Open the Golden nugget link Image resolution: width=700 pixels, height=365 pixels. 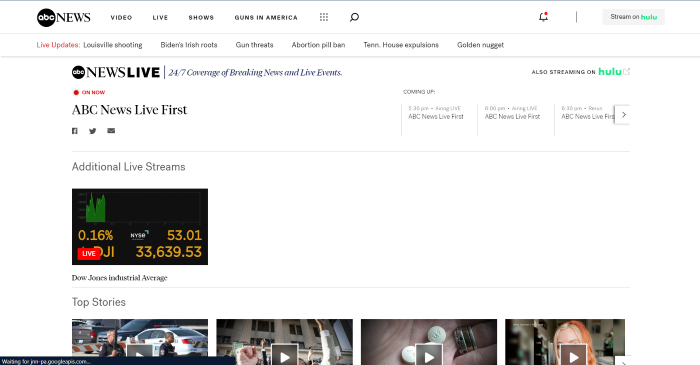point(480,45)
